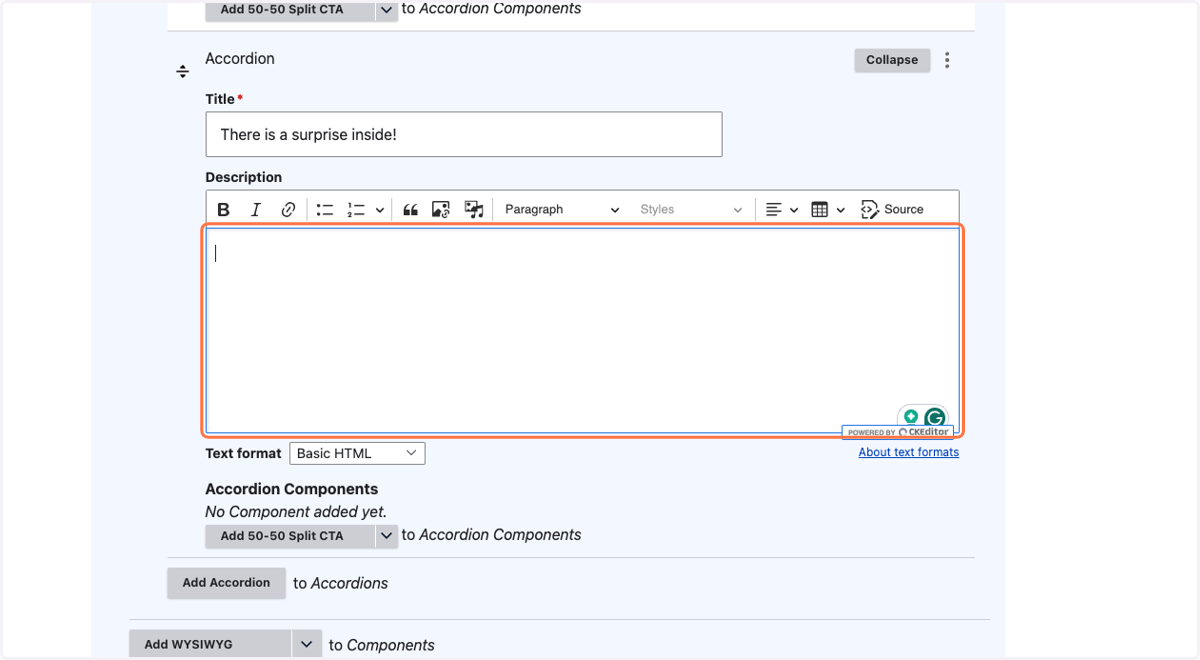The width and height of the screenshot is (1200, 660).
Task: Open numbered list style options arrow
Action: [x=380, y=210]
